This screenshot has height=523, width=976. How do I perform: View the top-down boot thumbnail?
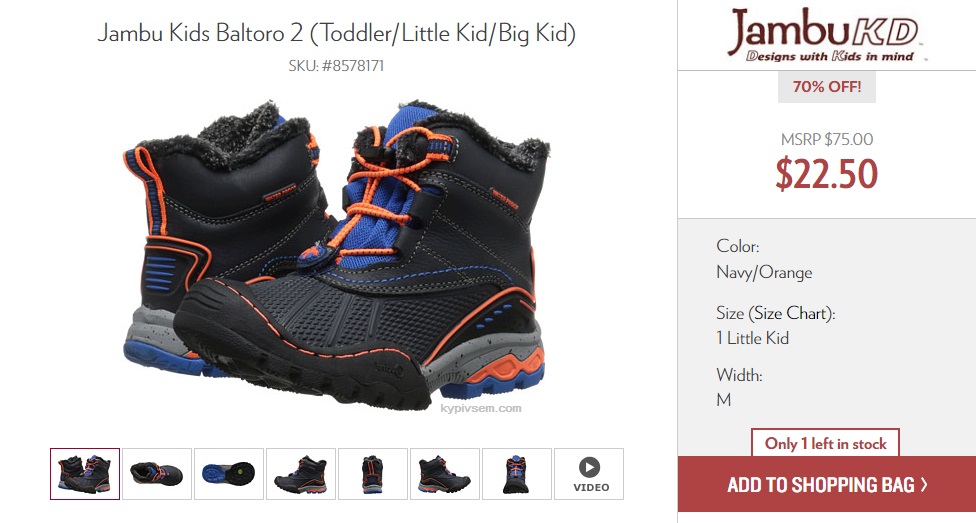pyautogui.click(x=157, y=474)
